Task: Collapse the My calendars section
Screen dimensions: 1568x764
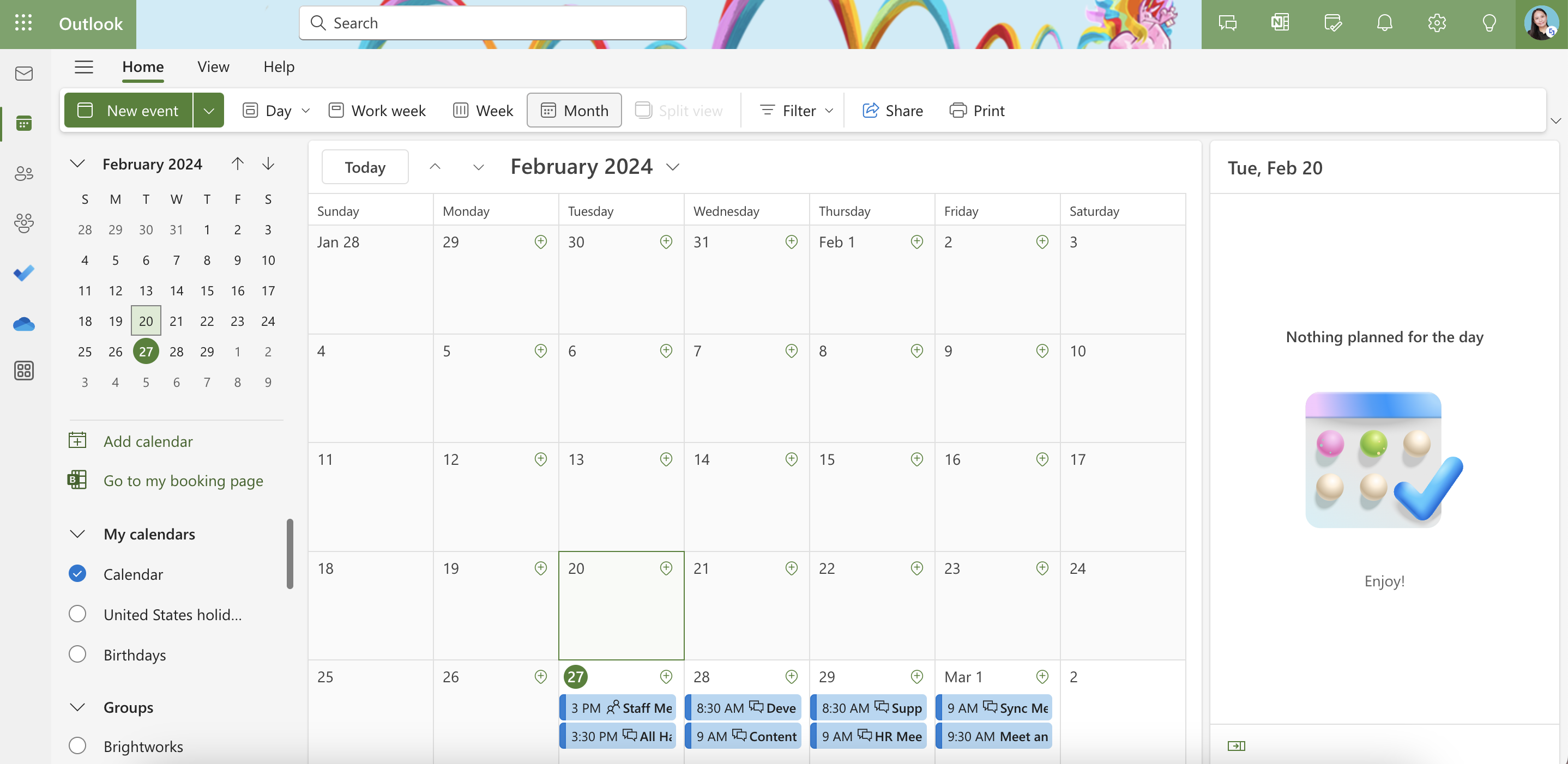Action: click(x=77, y=533)
